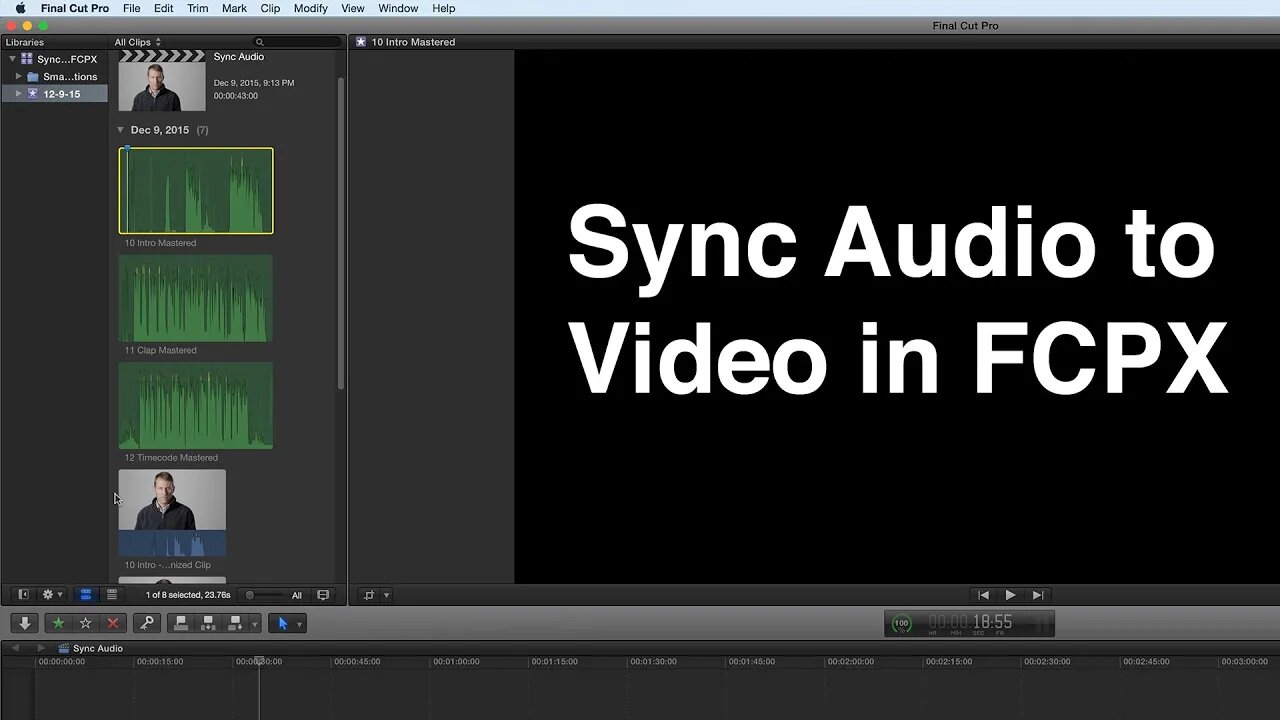1280x720 pixels.
Task: Select the 10 Intro synchronized clip thumbnail
Action: 172,513
